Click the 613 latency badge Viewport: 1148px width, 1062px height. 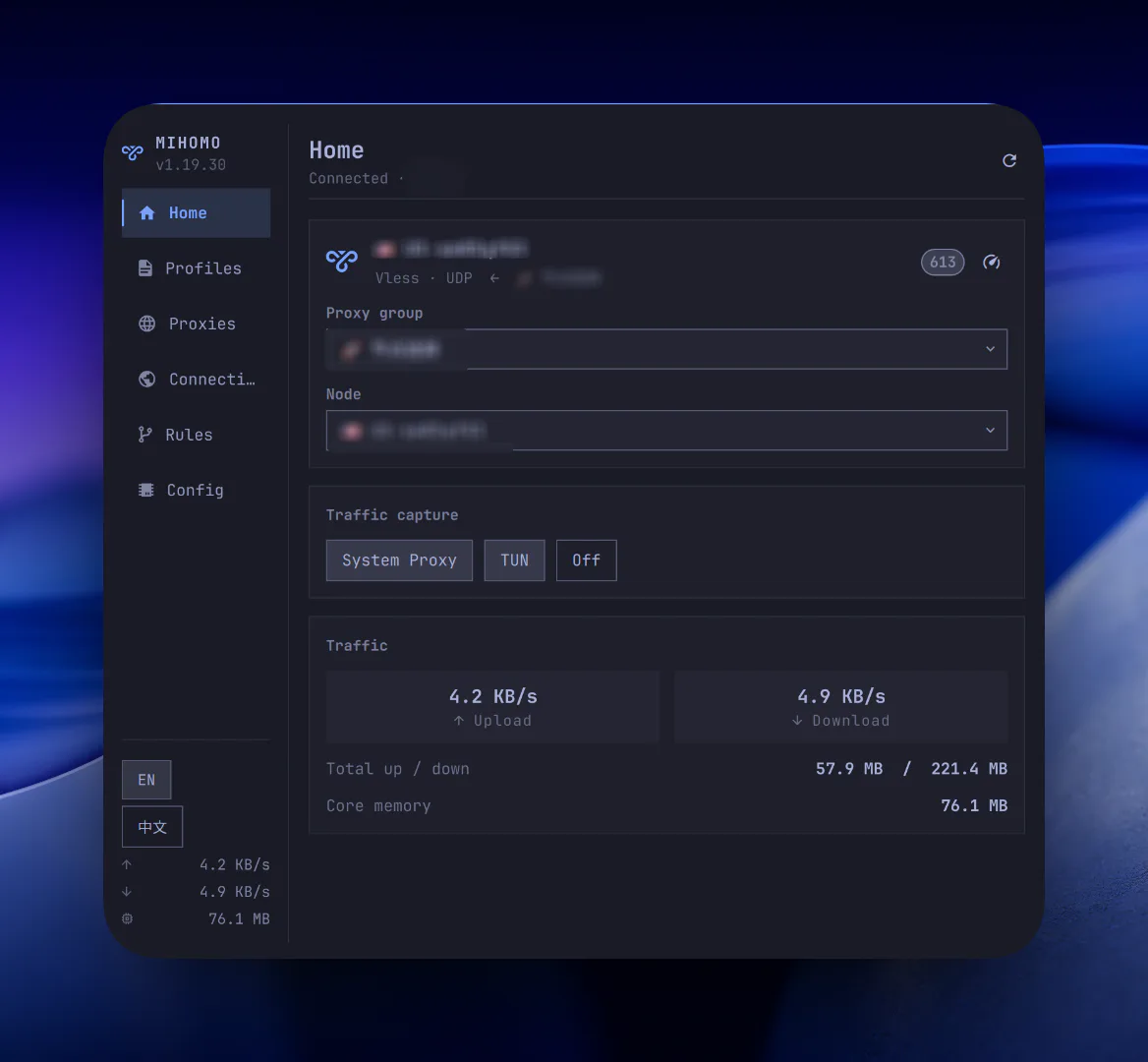tap(943, 263)
